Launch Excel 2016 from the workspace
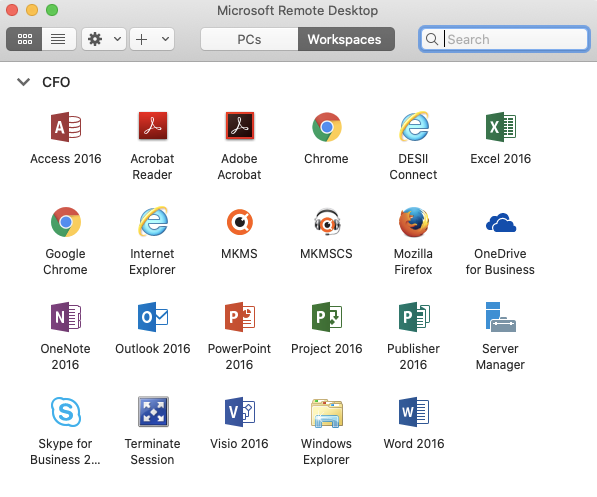The image size is (597, 497). [x=501, y=127]
